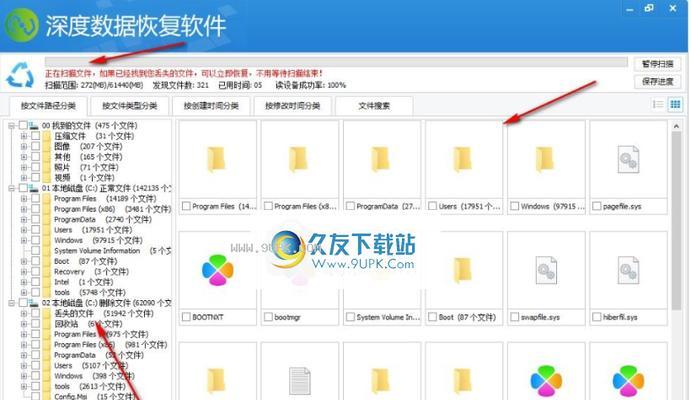Click the application logo icon

click(x=22, y=25)
